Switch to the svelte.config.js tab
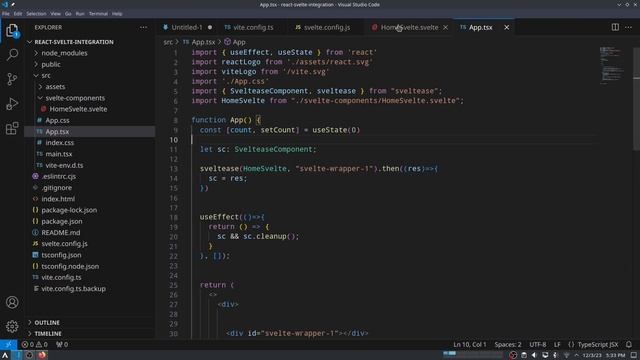 tap(327, 27)
